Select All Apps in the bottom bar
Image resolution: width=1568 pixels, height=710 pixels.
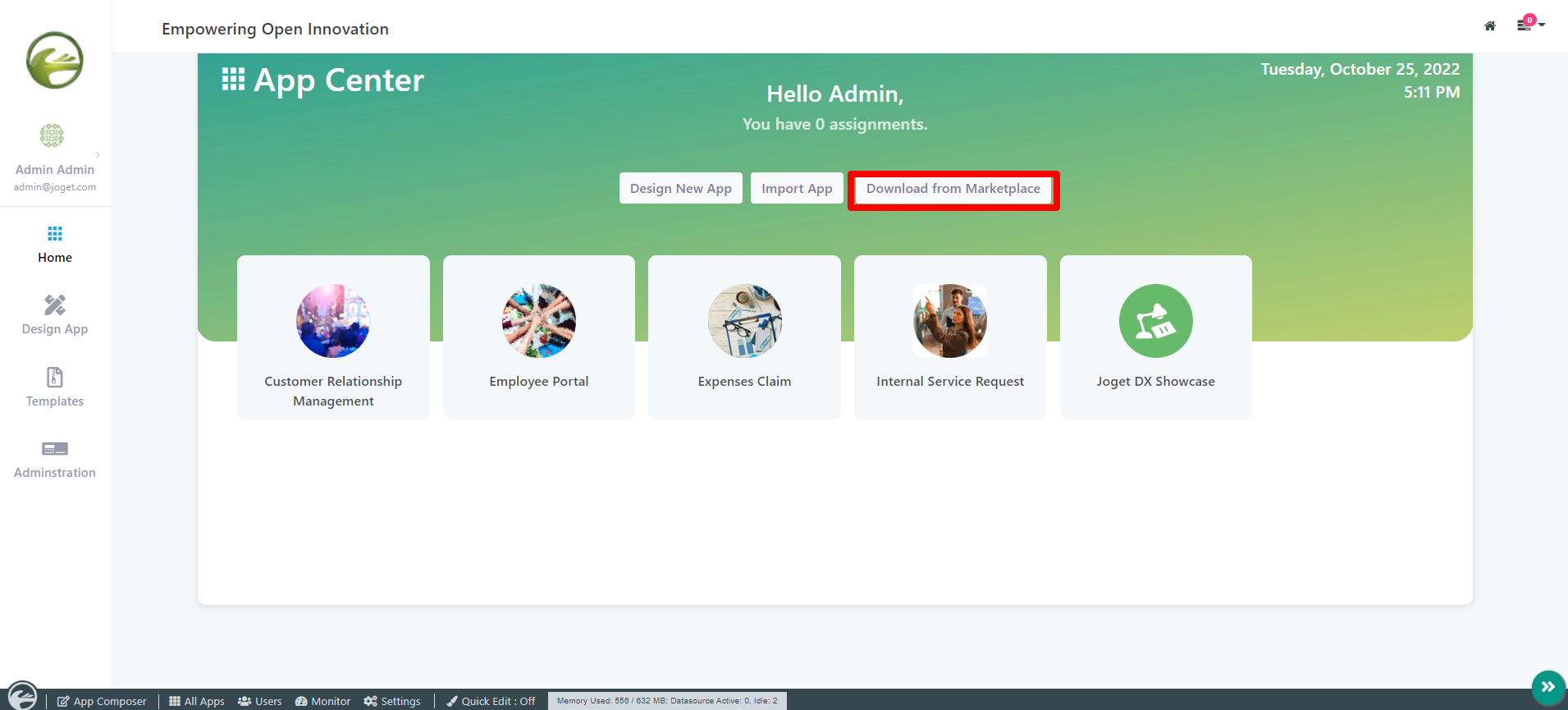(197, 701)
